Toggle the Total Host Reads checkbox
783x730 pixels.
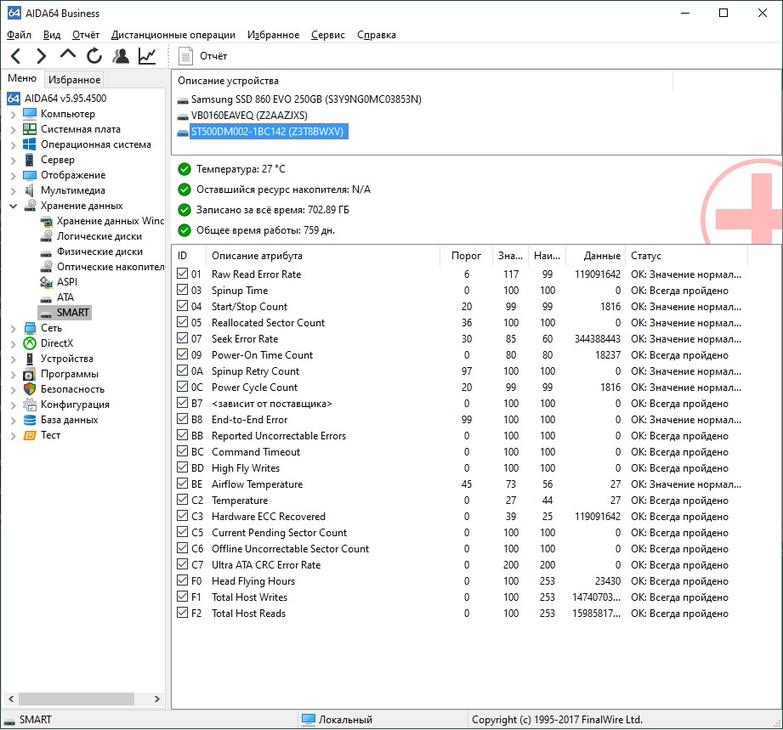[x=182, y=613]
